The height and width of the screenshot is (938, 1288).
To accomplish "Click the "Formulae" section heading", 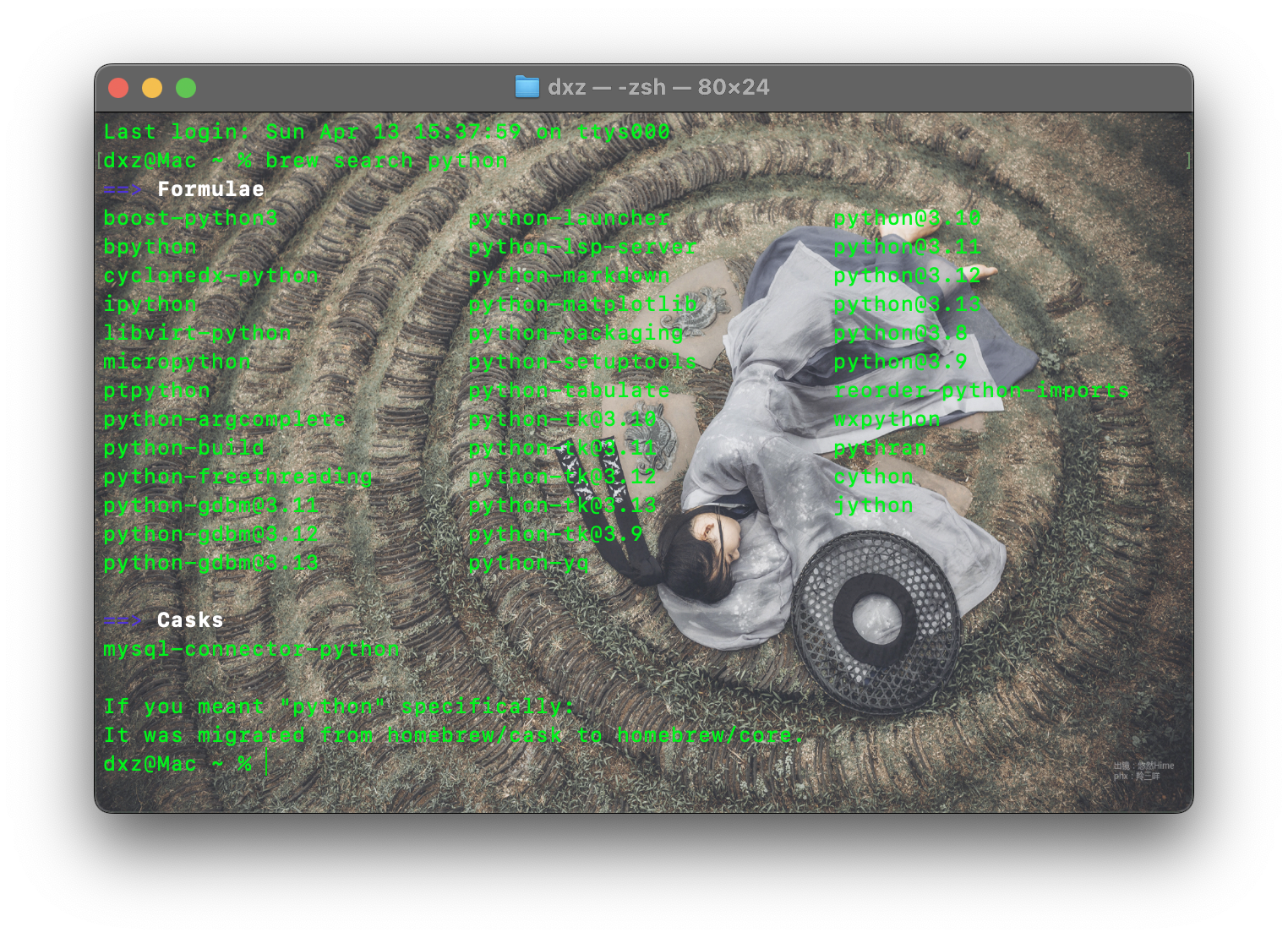I will (210, 189).
